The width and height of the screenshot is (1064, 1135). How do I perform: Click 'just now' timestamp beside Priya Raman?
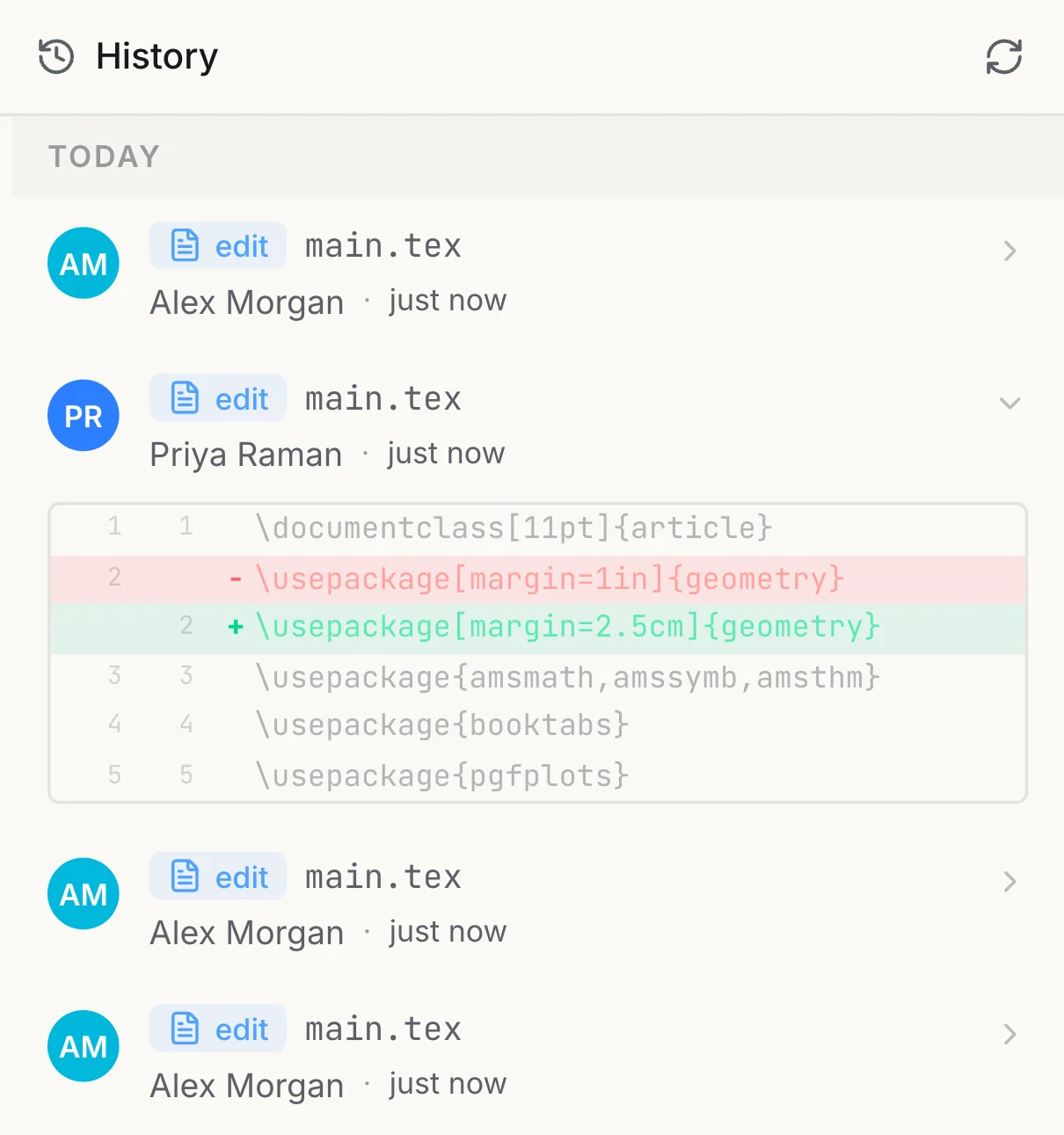point(446,454)
